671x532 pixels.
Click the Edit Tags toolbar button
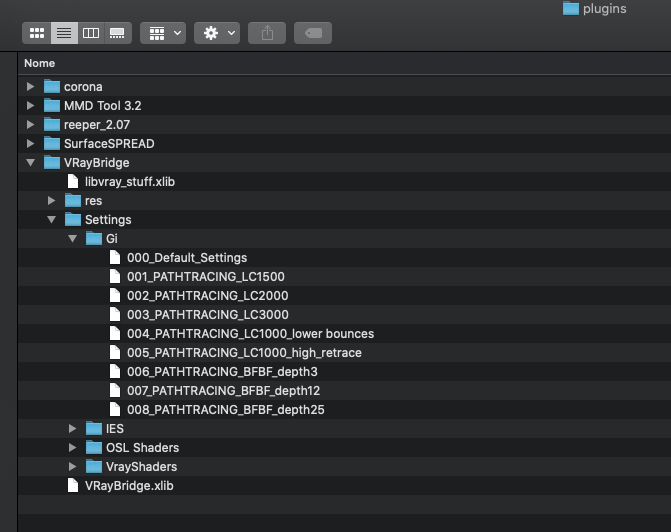click(313, 33)
